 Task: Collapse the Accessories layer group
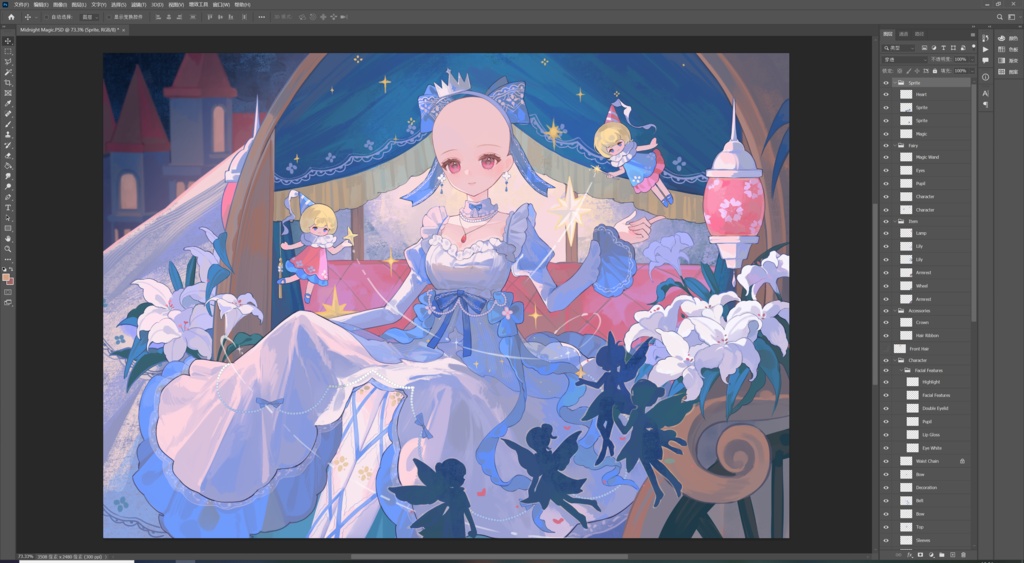894,311
